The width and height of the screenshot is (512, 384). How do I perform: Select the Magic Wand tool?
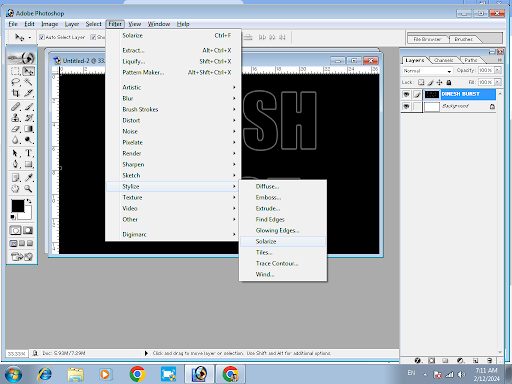pos(29,82)
